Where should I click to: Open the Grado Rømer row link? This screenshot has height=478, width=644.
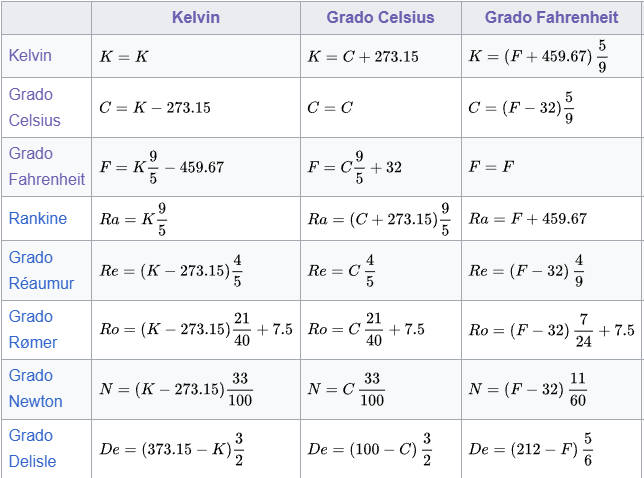tap(33, 329)
